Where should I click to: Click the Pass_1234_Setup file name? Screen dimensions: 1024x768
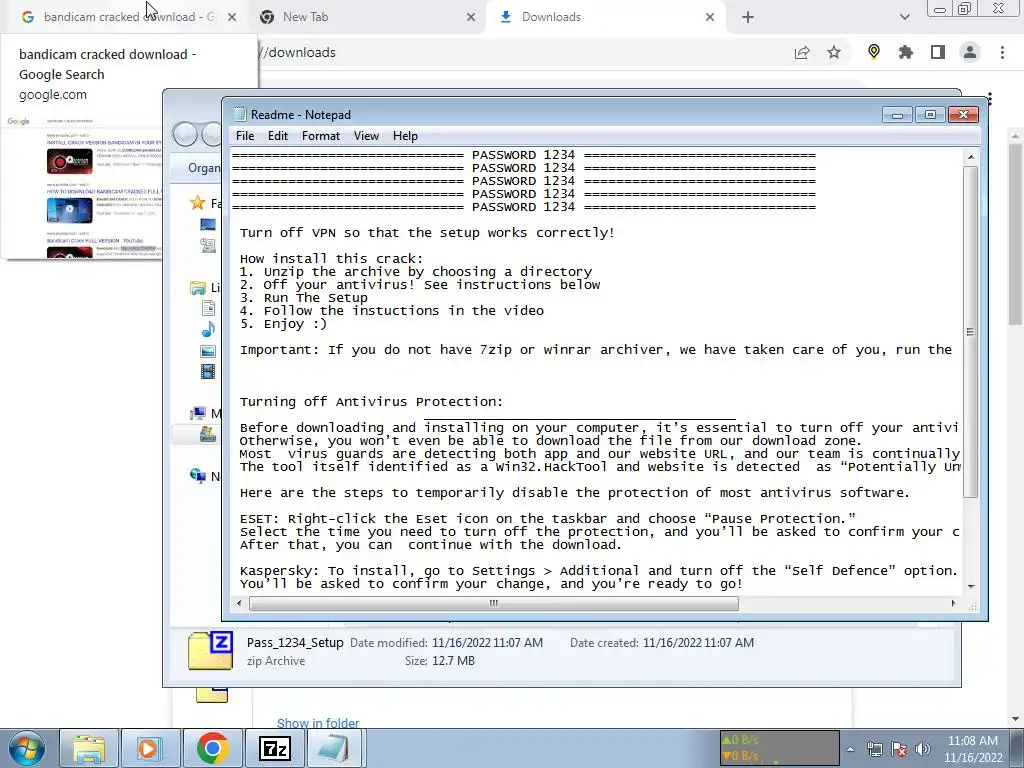point(295,643)
